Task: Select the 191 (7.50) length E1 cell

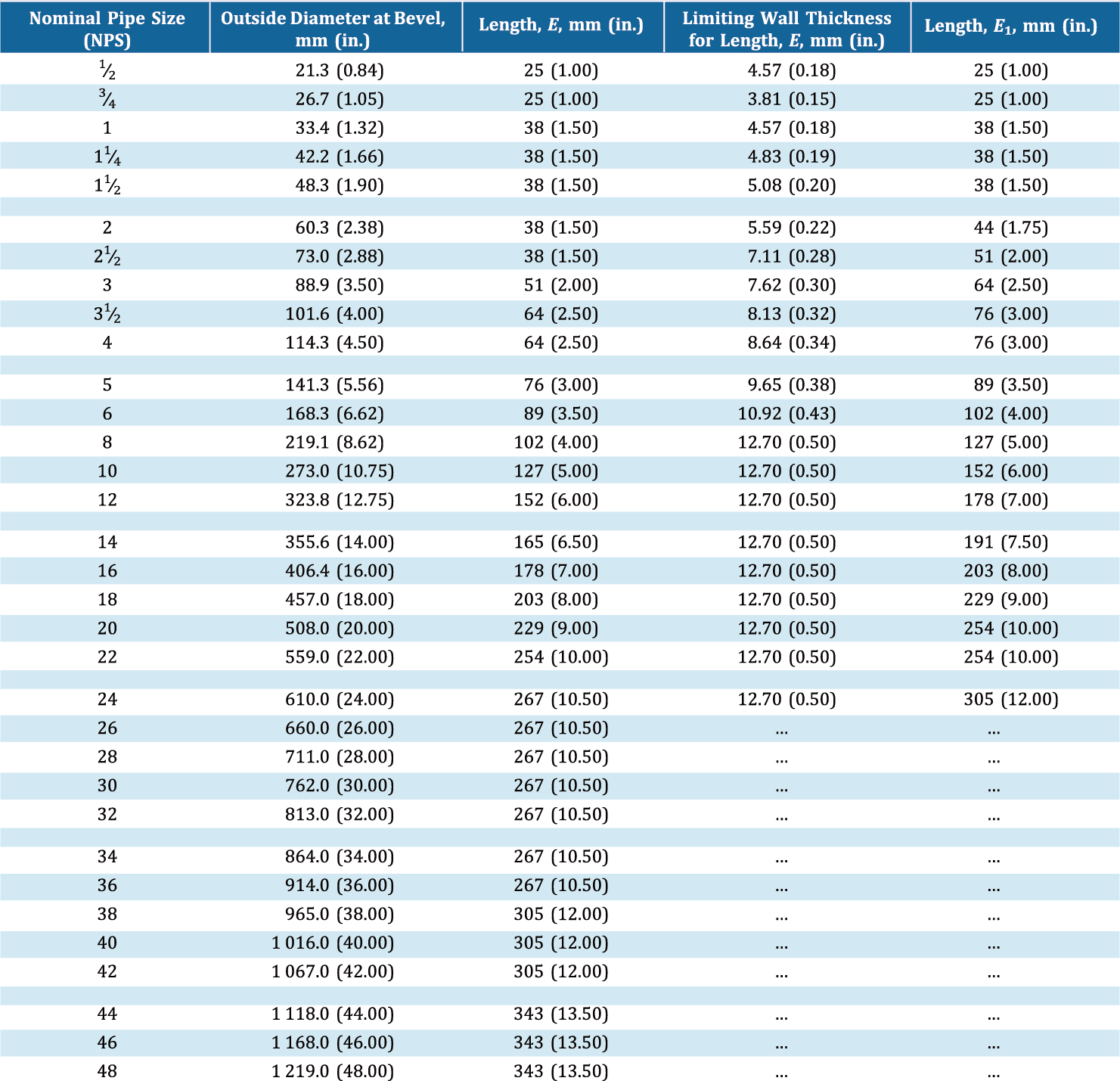Action: click(1006, 542)
